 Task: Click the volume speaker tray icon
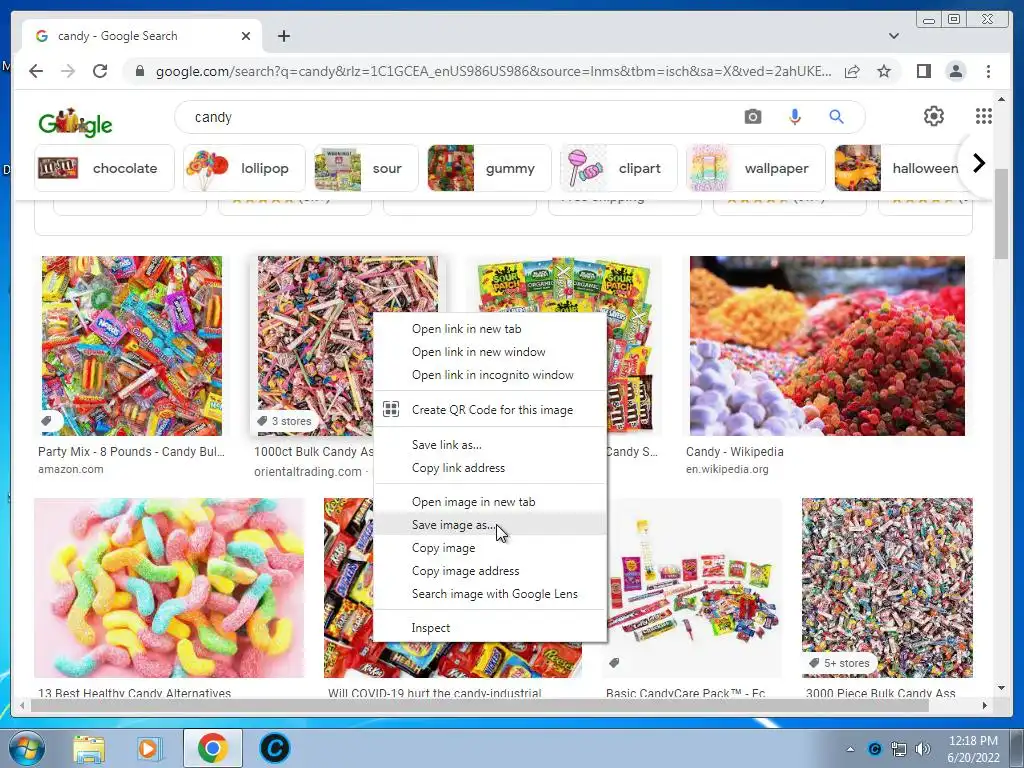tap(922, 749)
